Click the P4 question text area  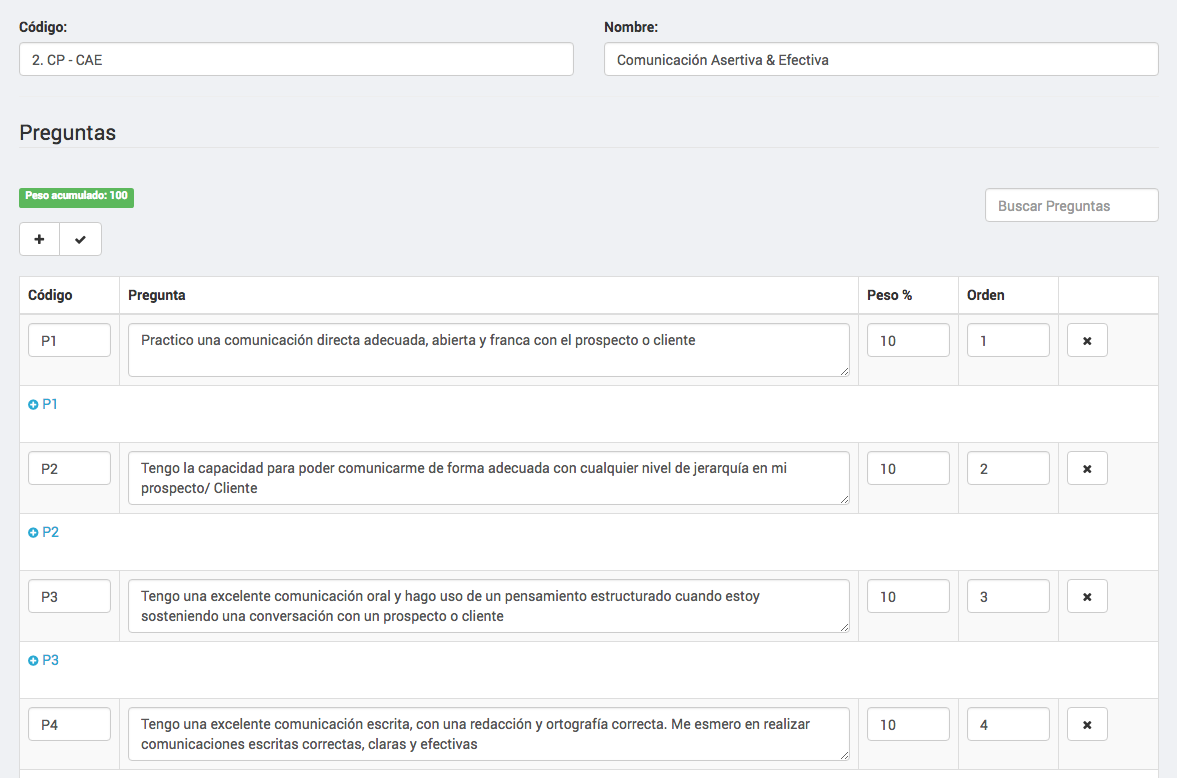point(489,734)
